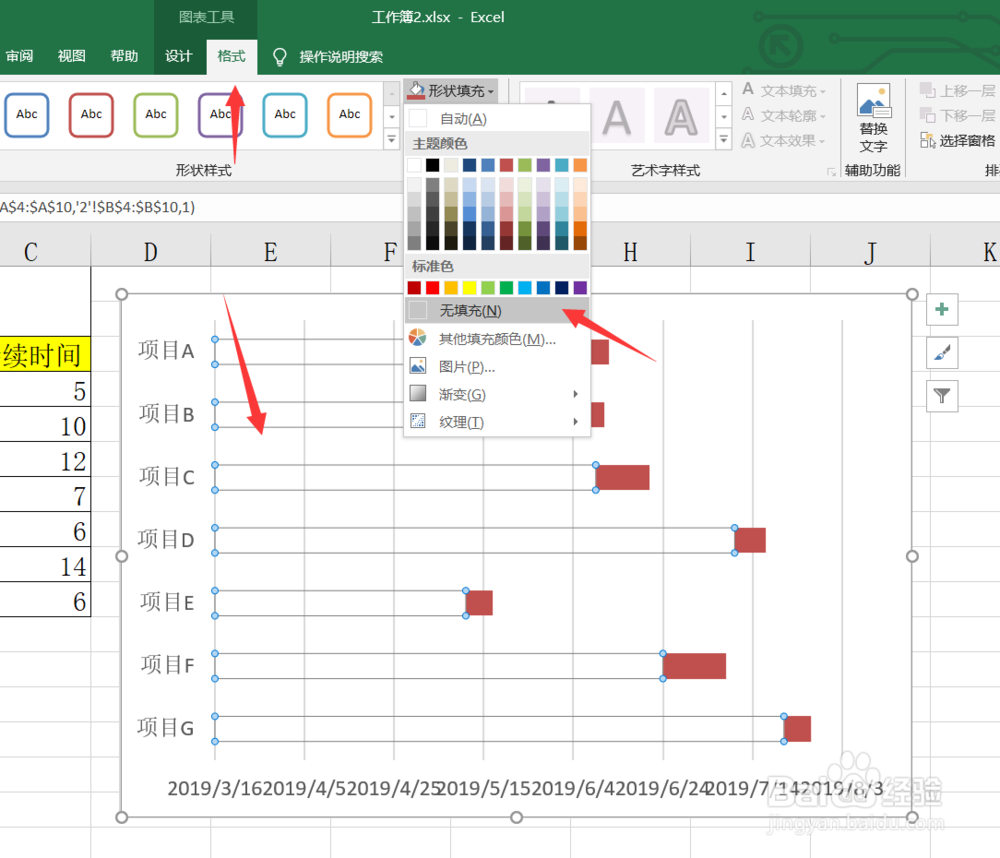The width and height of the screenshot is (1000, 858).
Task: Expand the shape styles gallery more arrow
Action: tap(392, 138)
